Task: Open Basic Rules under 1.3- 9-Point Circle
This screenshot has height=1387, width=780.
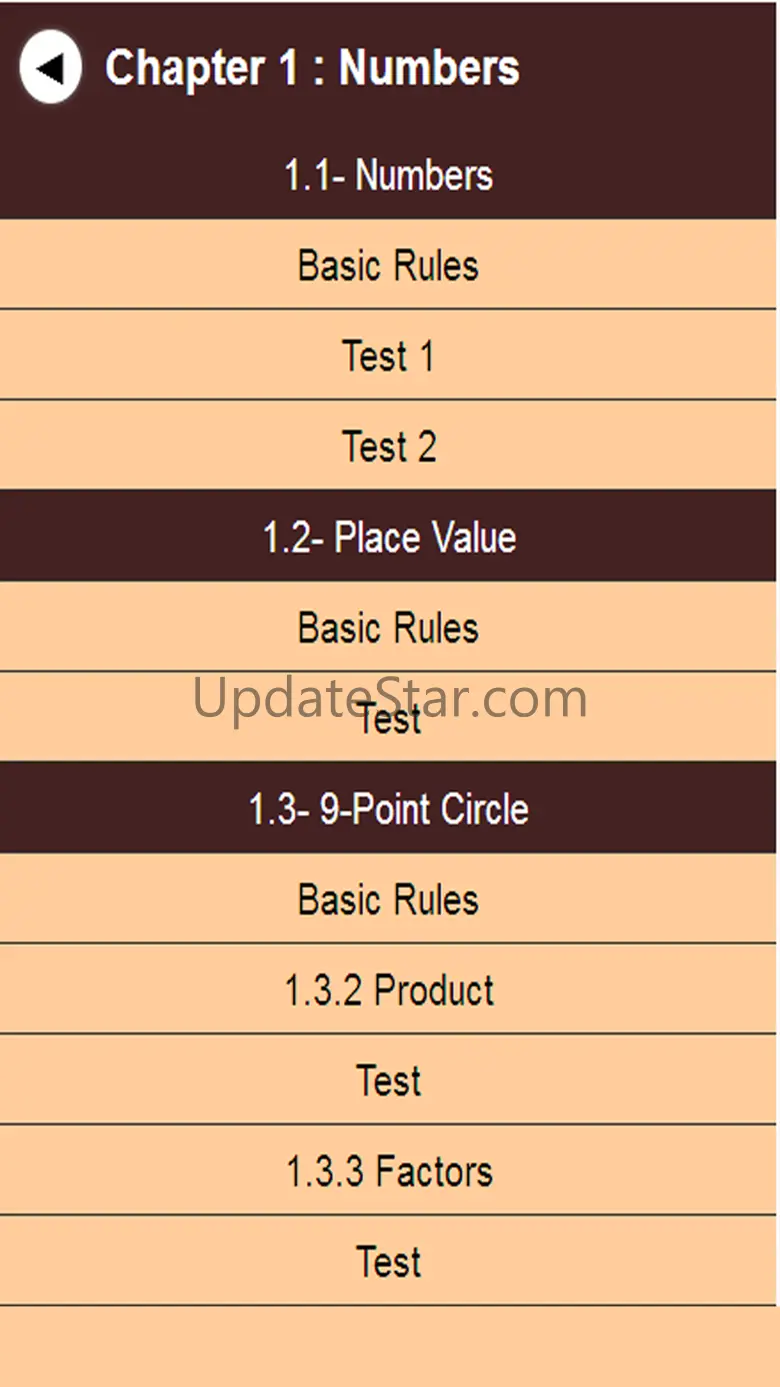Action: (x=388, y=899)
